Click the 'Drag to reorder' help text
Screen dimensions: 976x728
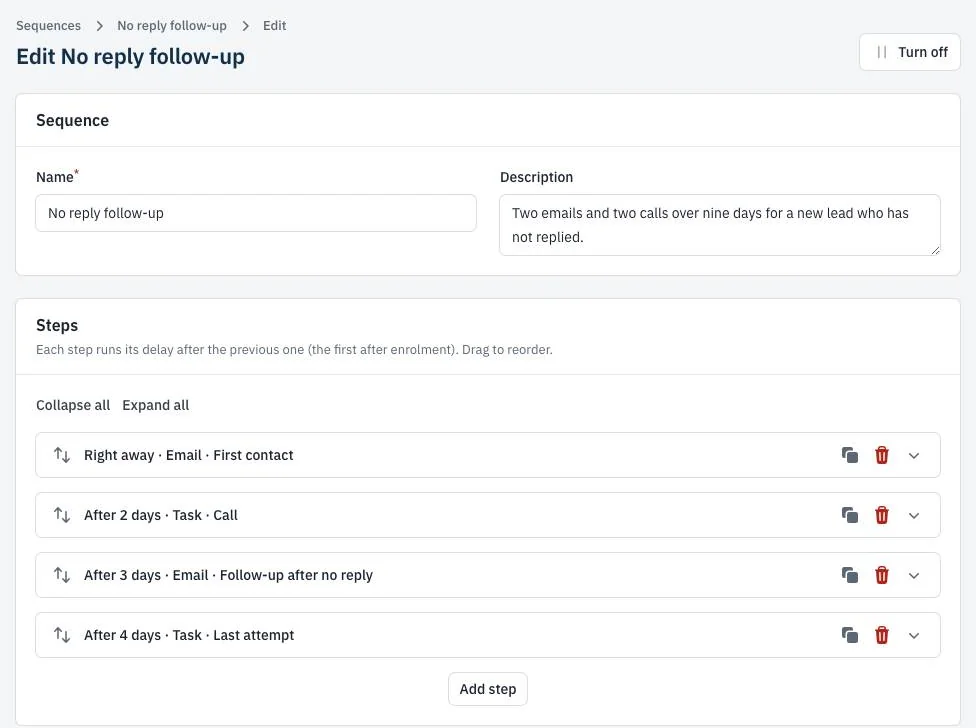pos(507,350)
